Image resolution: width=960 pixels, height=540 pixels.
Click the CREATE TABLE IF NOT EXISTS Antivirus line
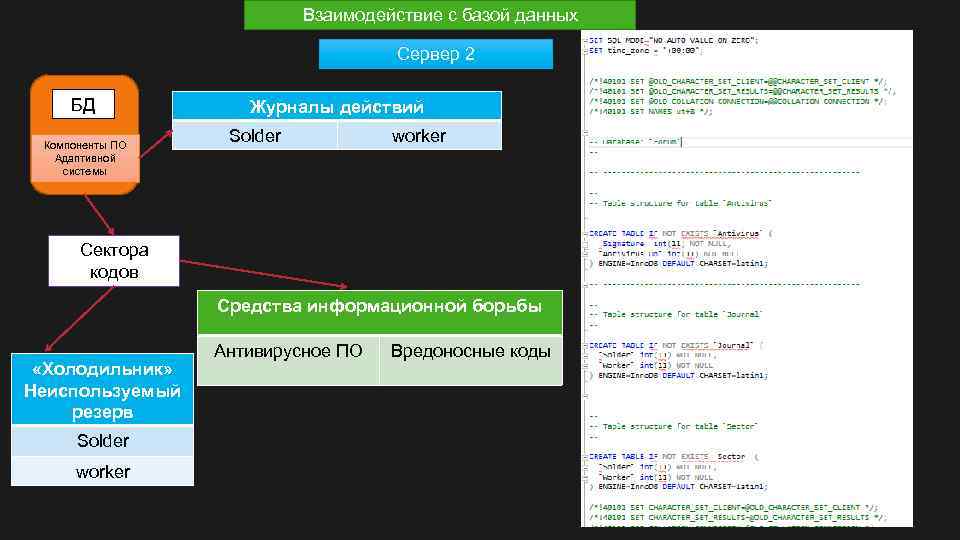[x=680, y=233]
